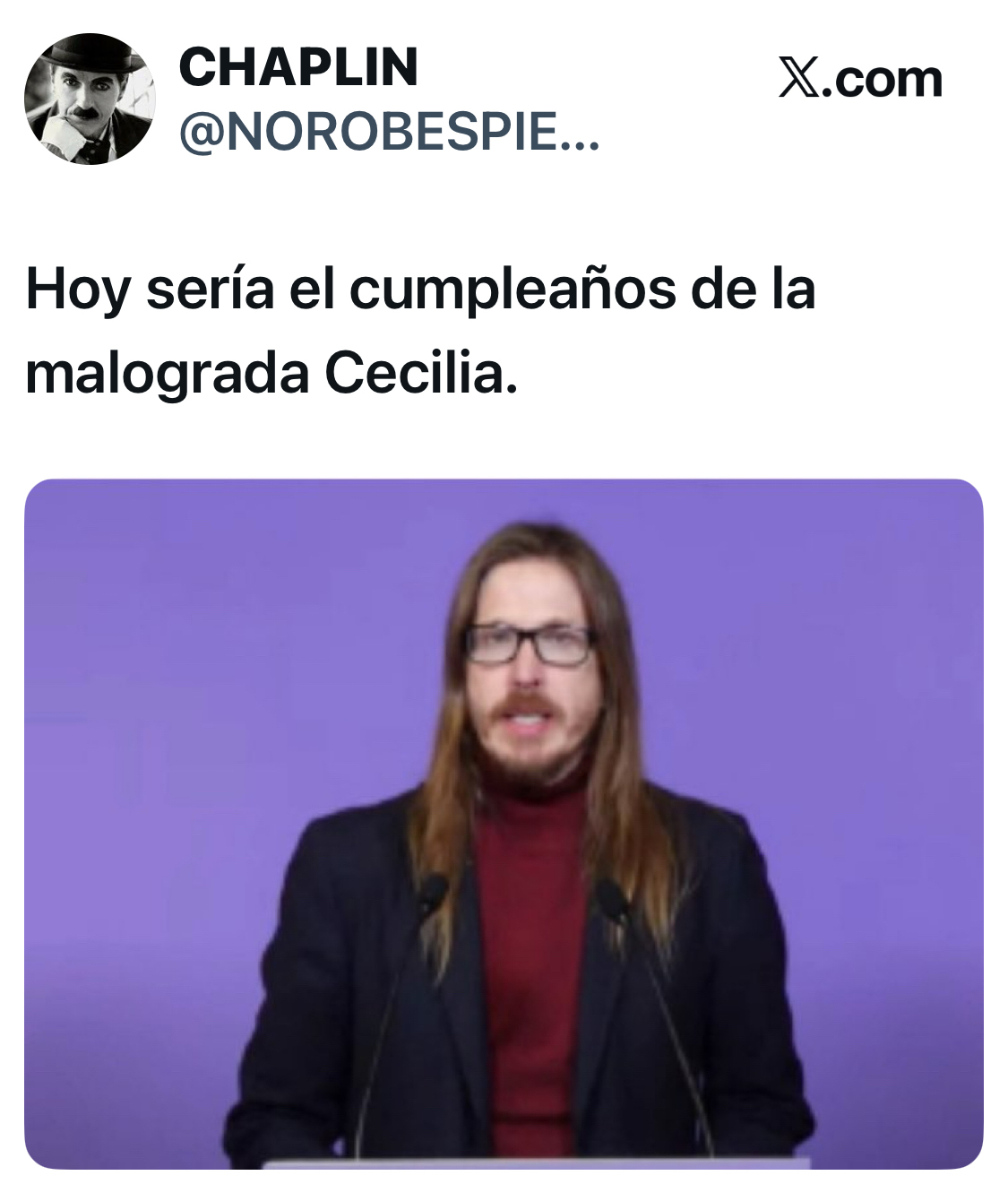Open the attached photo of the speaker

point(504,824)
